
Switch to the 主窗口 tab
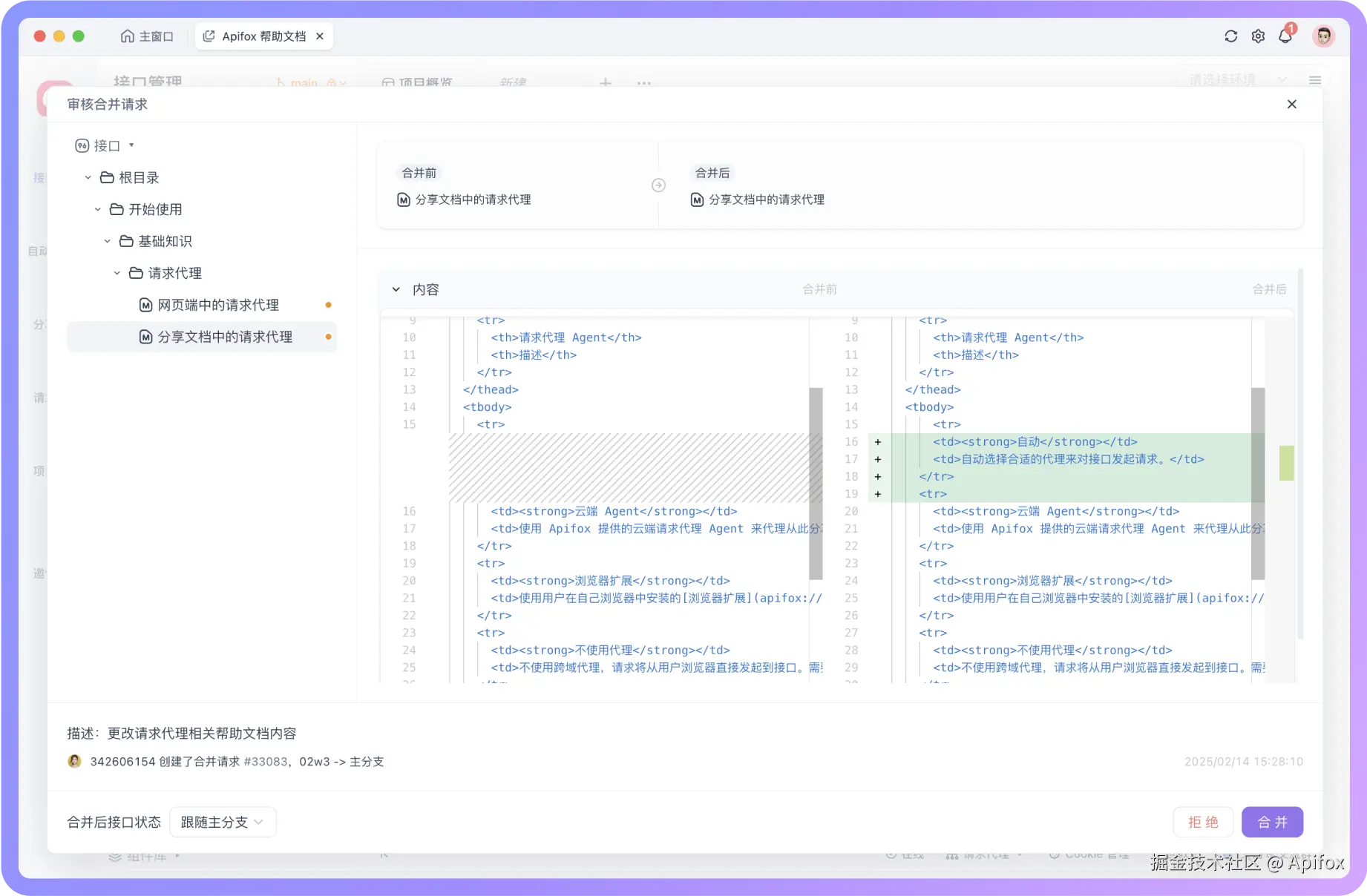click(153, 36)
